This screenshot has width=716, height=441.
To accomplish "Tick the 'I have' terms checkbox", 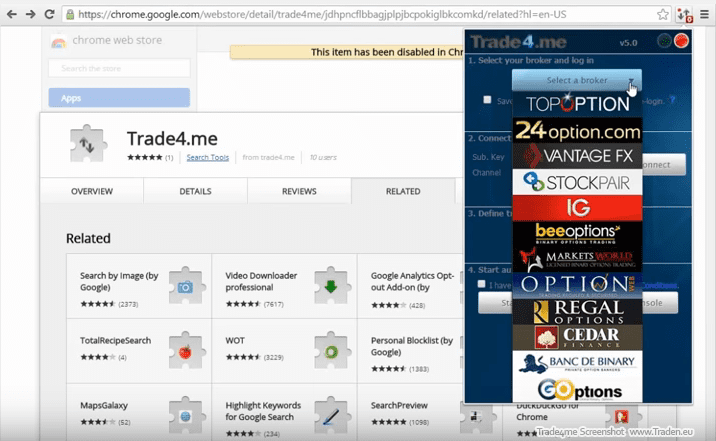I will pyautogui.click(x=481, y=284).
